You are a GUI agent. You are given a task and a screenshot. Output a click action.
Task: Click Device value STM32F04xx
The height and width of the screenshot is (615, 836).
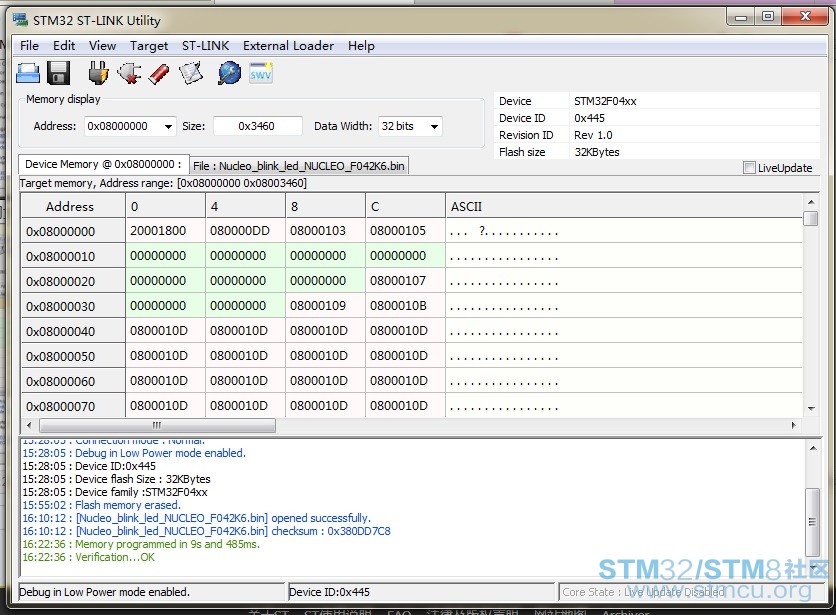click(x=605, y=101)
